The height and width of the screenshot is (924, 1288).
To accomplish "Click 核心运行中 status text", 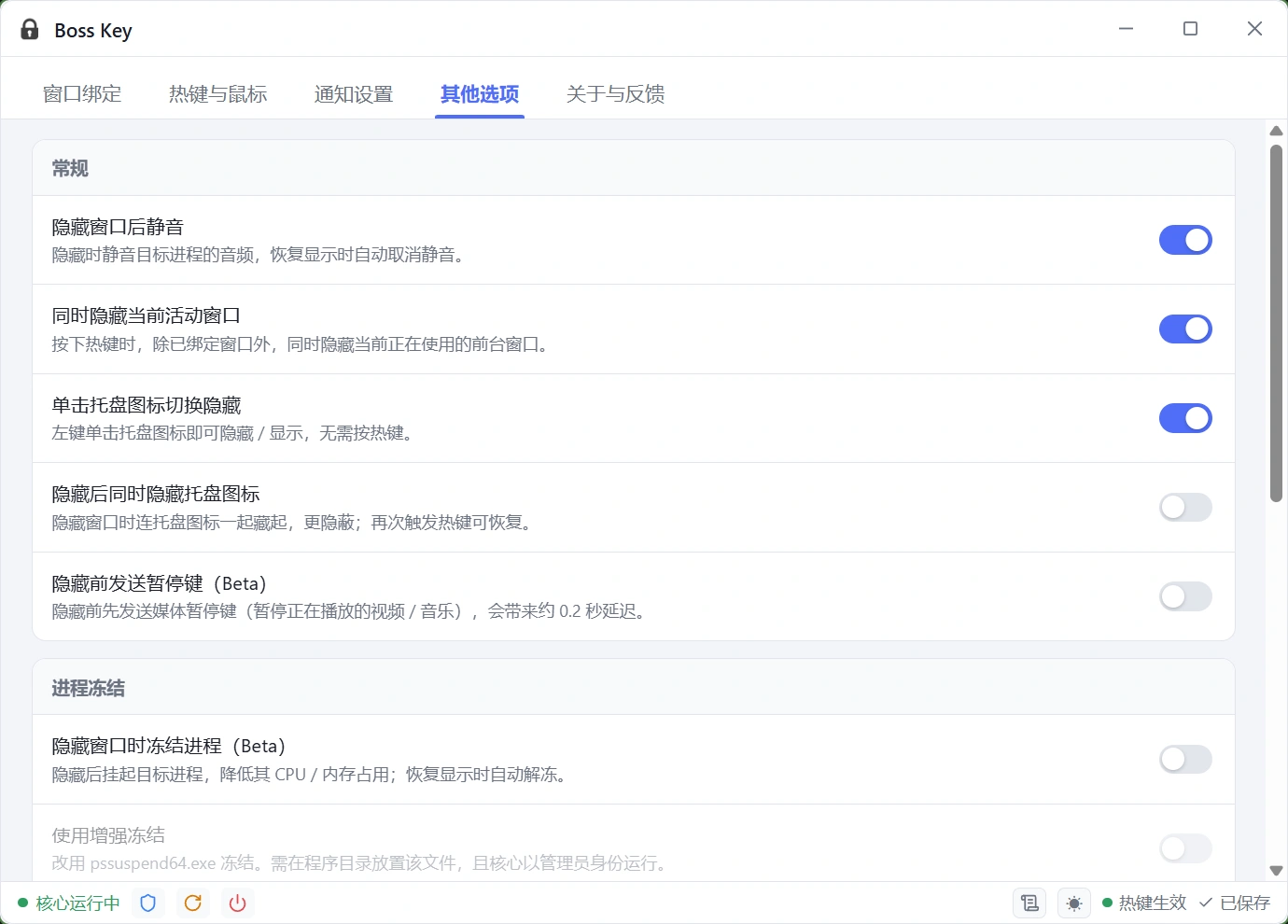I will (77, 903).
